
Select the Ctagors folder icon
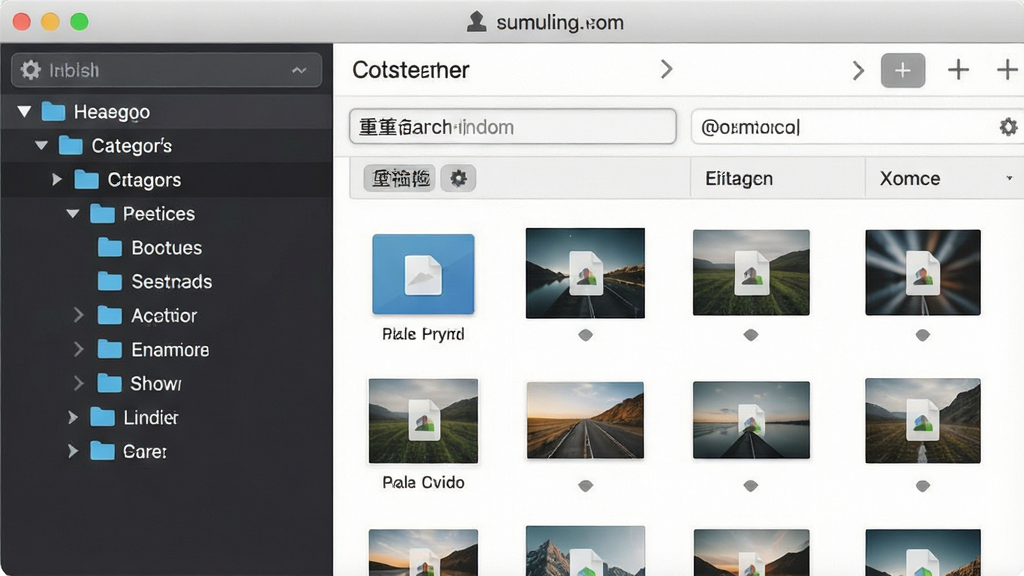(x=86, y=180)
